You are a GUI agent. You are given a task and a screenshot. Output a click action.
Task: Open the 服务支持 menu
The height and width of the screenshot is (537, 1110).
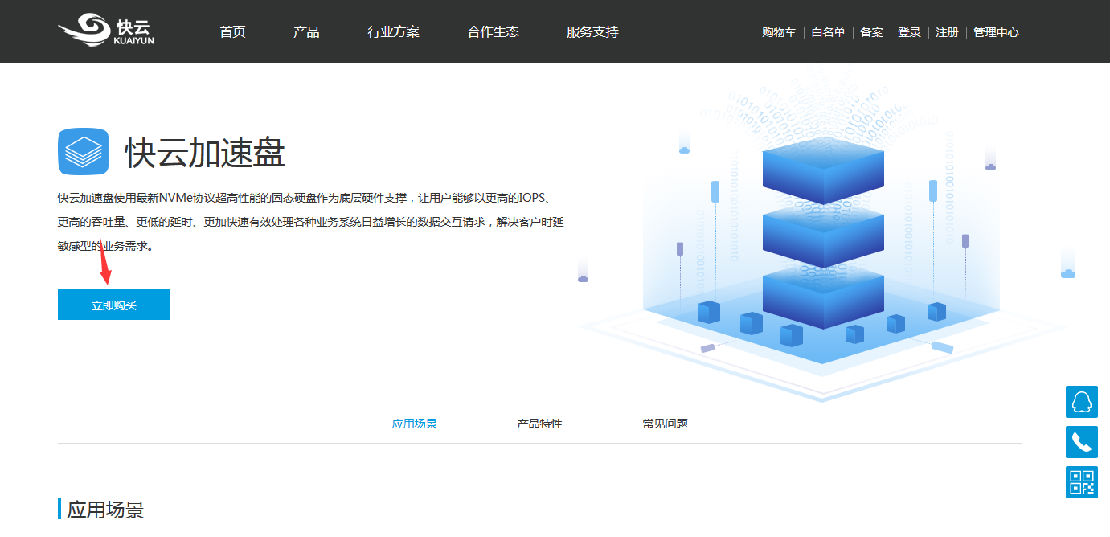(x=592, y=32)
